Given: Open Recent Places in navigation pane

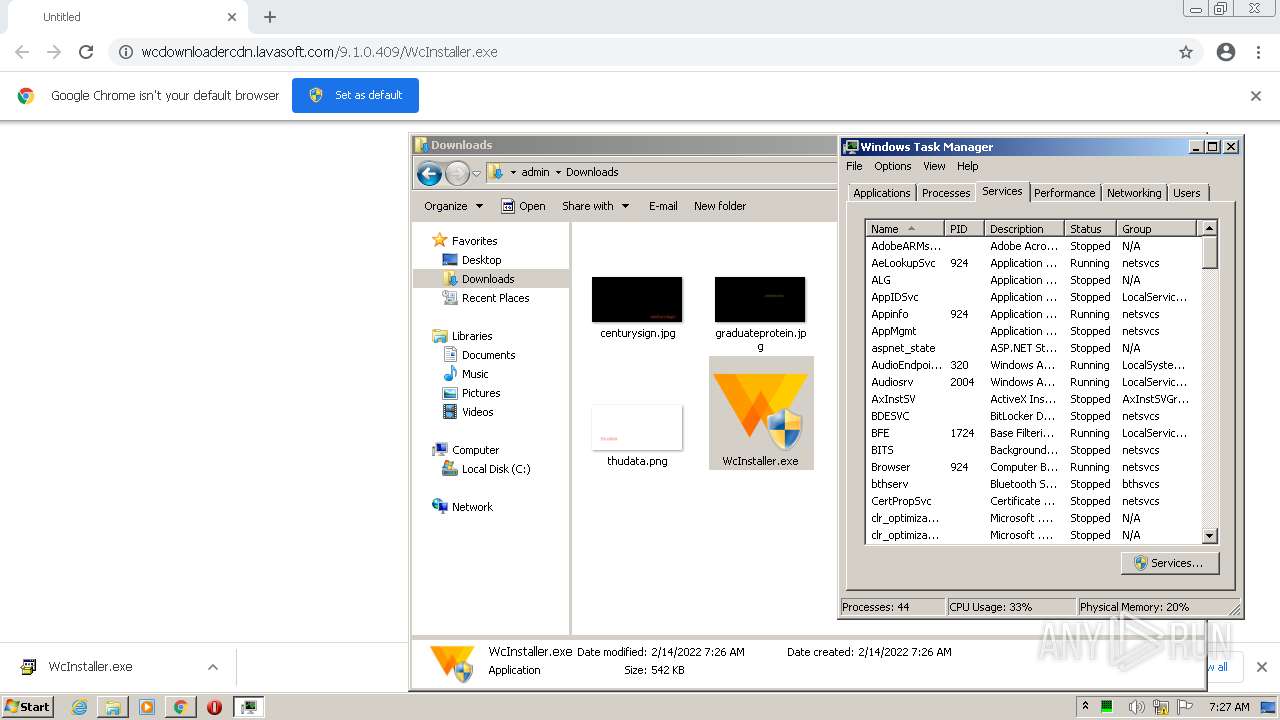Looking at the screenshot, I should coord(495,298).
